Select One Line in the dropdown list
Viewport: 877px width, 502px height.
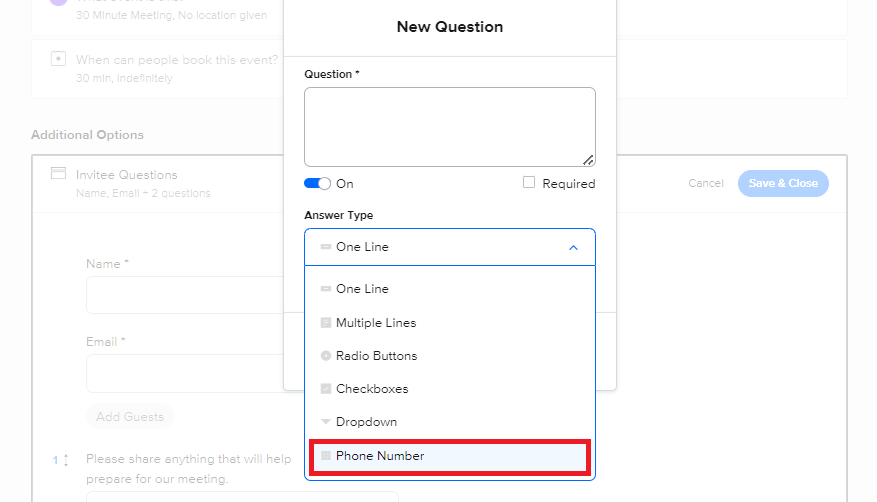coord(450,289)
